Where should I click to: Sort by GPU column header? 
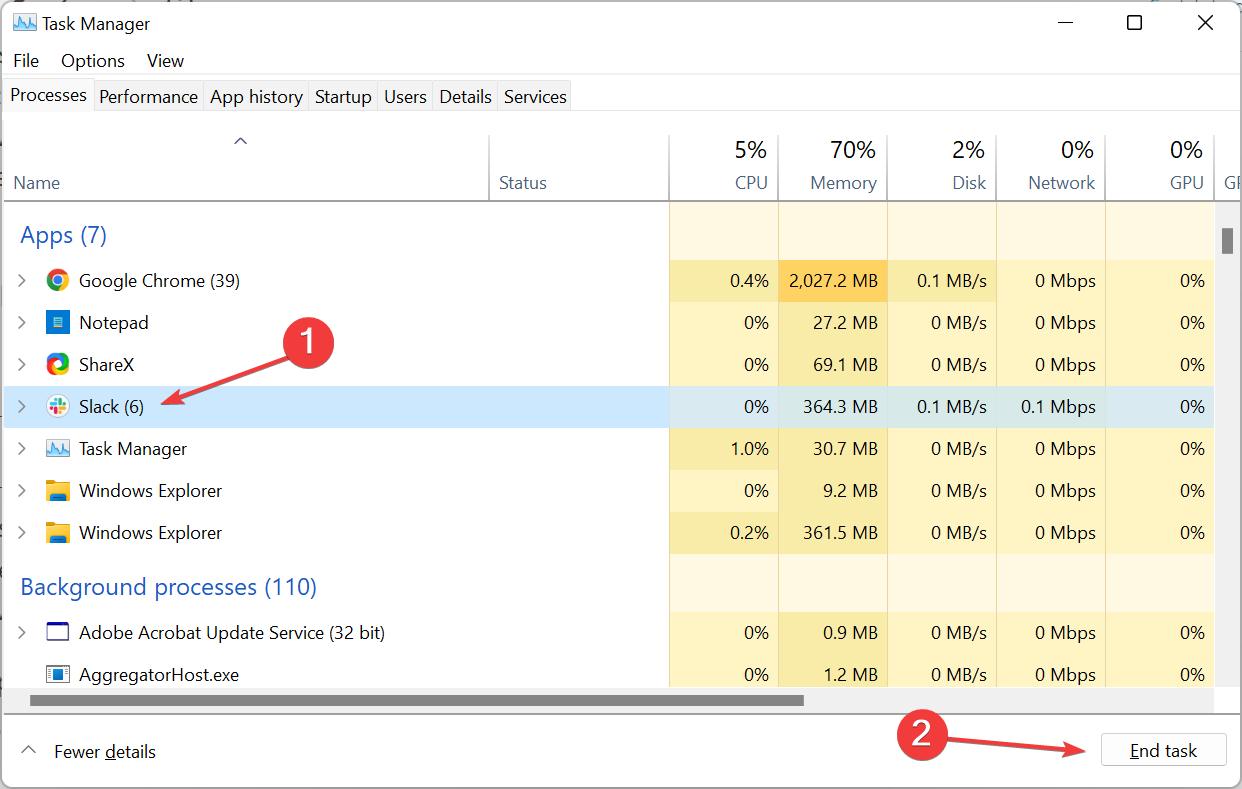pos(1159,168)
